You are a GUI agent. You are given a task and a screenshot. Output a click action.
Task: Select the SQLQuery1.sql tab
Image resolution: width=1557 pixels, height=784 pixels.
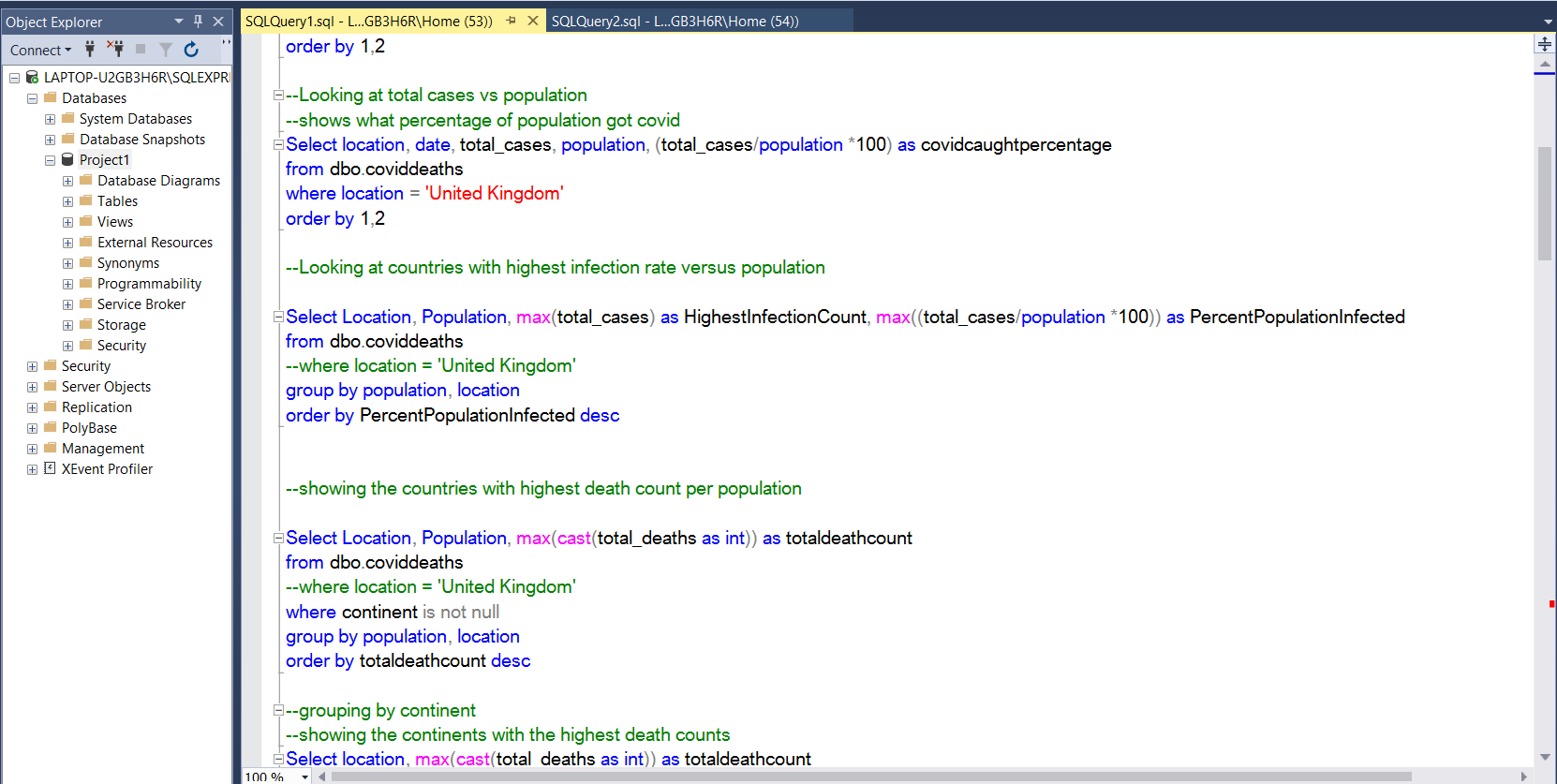[x=368, y=21]
